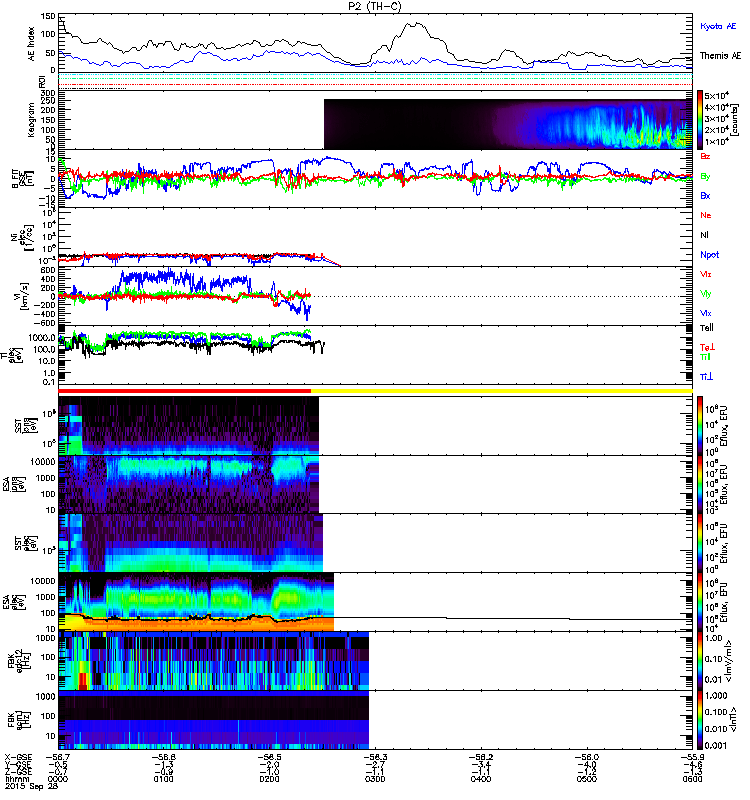Viewport: 750px width, 800px height.
Task: Click the Themis AE legend label
Action: [720, 56]
